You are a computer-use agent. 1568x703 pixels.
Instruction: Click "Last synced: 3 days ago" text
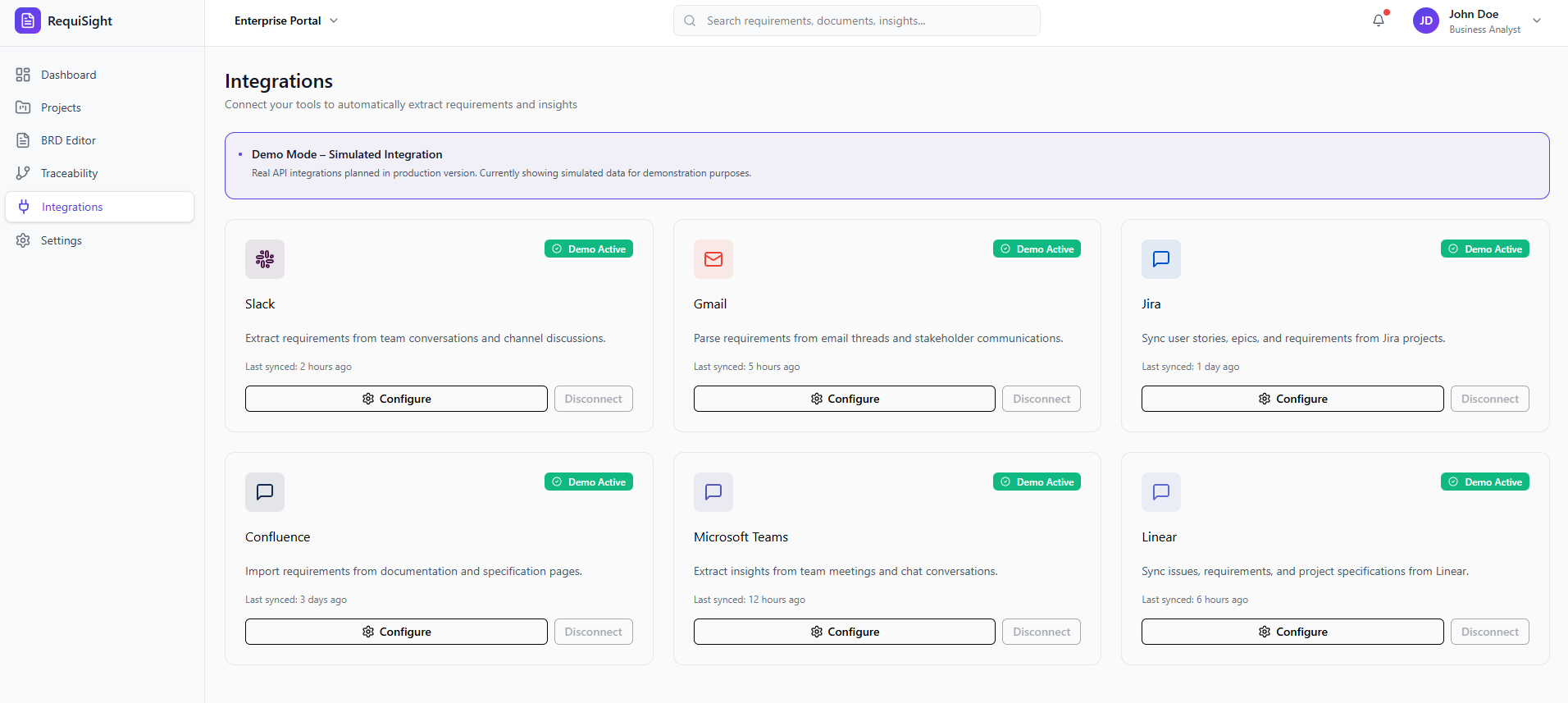pyautogui.click(x=296, y=600)
